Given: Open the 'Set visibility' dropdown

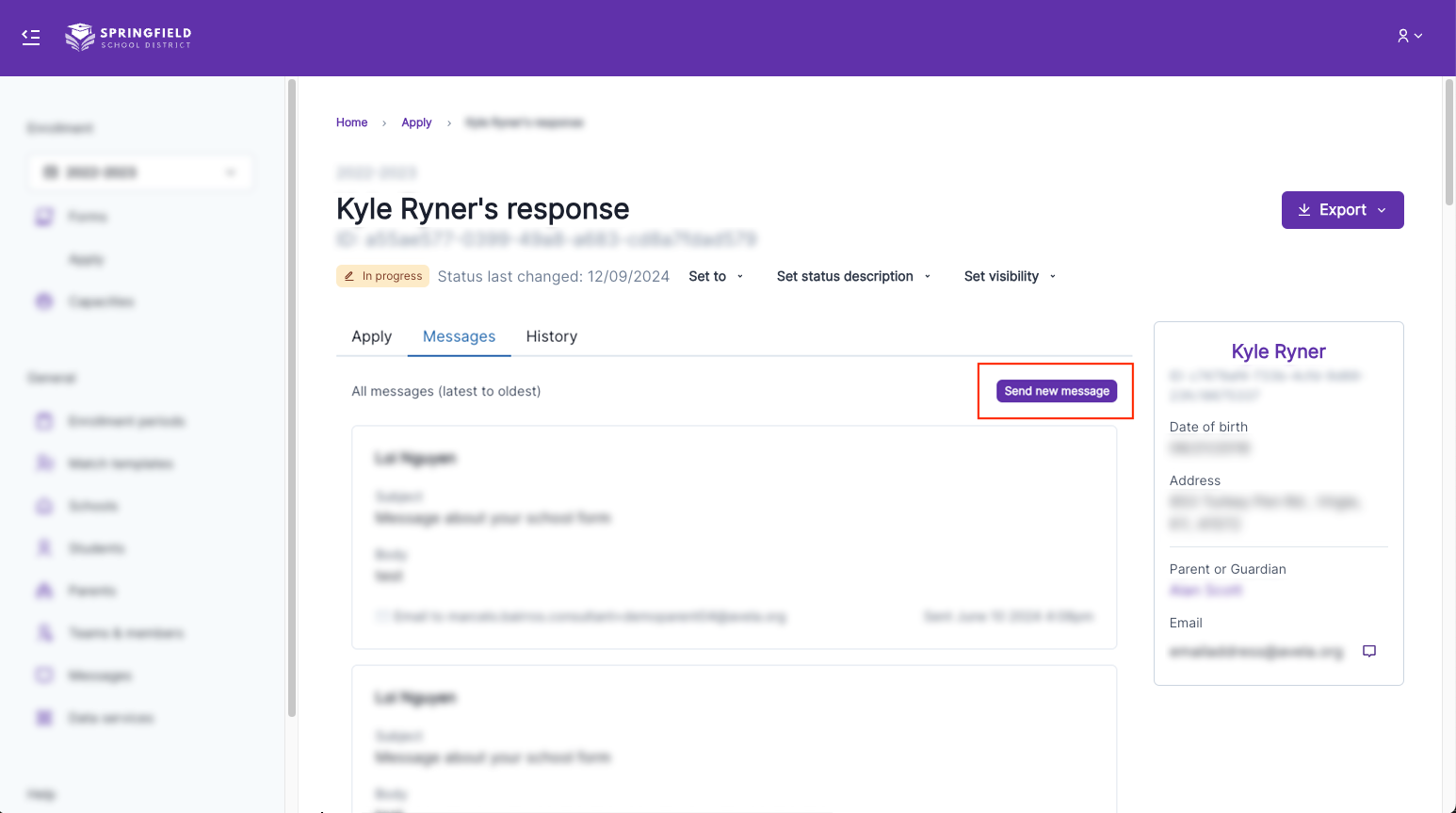Looking at the screenshot, I should [x=1010, y=276].
